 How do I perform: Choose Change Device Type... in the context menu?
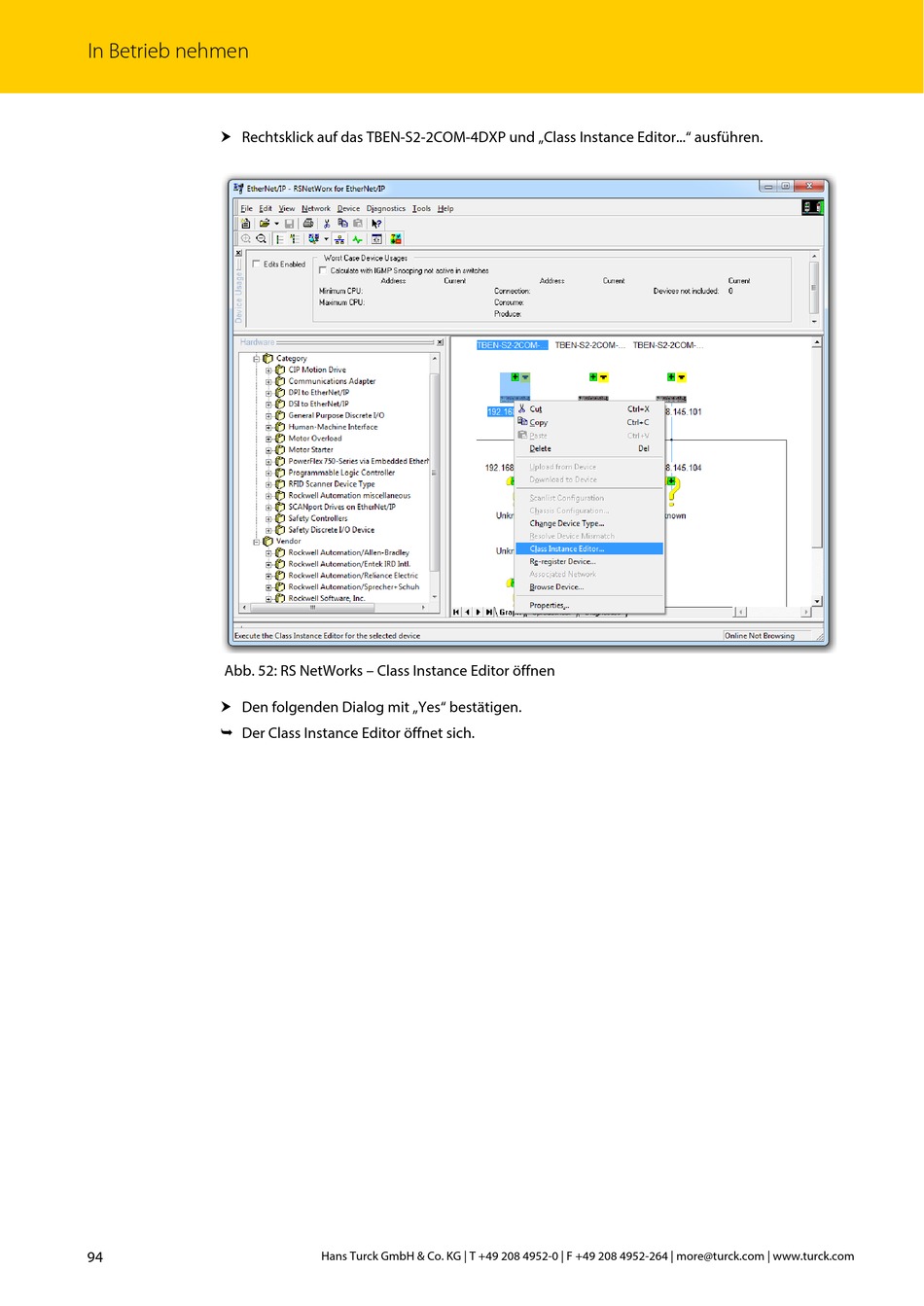click(x=589, y=523)
